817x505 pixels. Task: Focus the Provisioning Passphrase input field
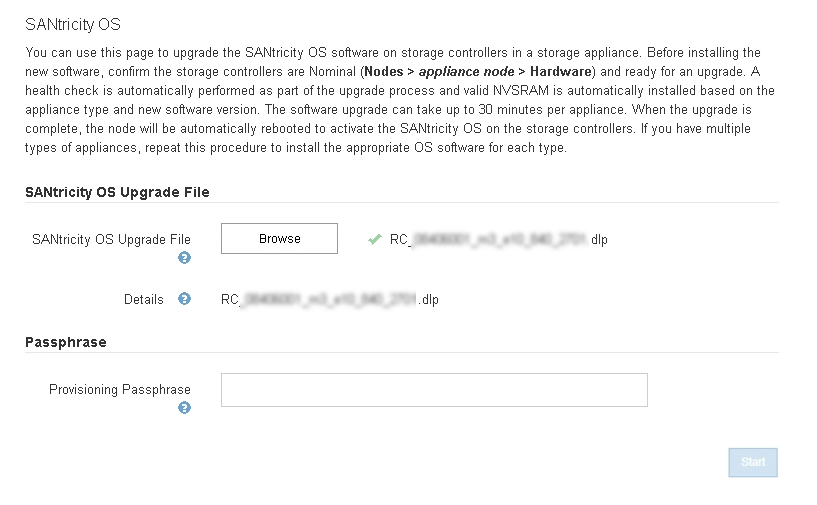(x=434, y=390)
